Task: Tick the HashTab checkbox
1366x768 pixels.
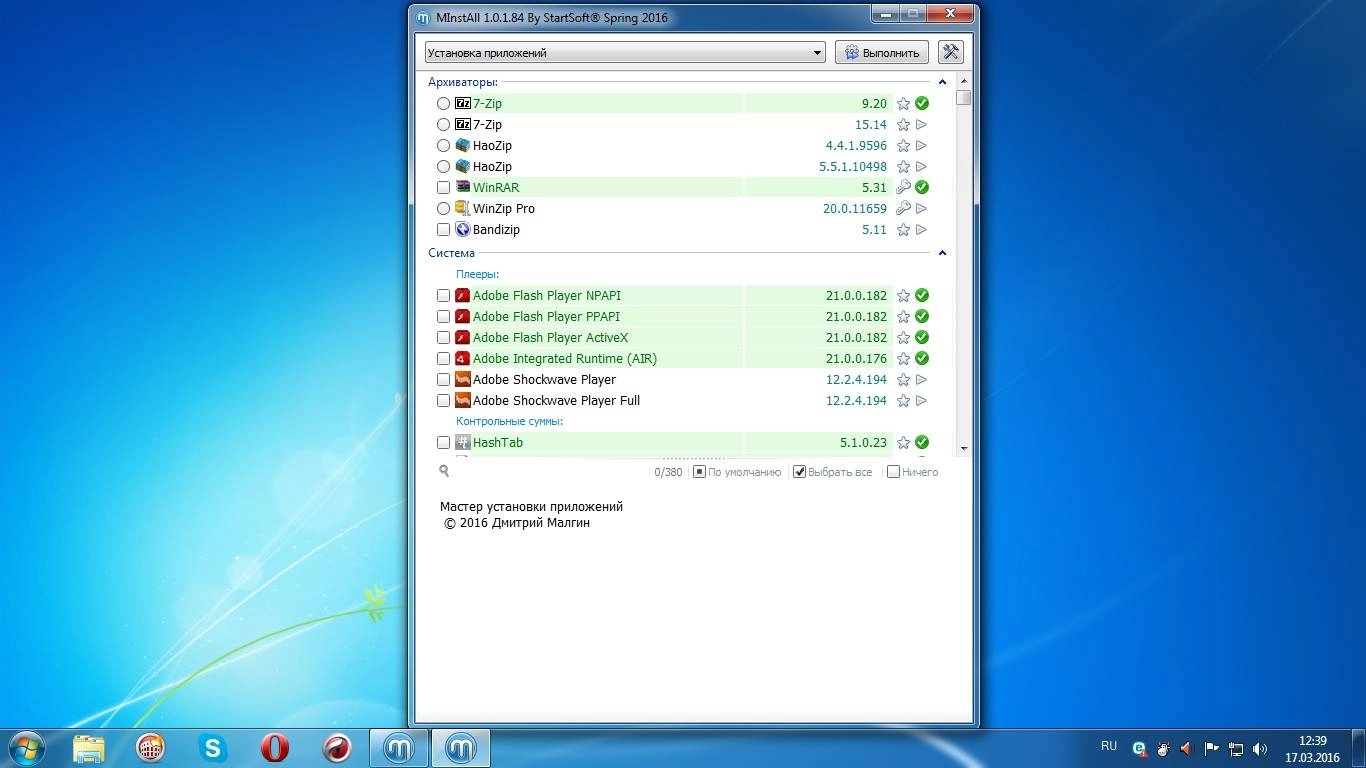Action: 443,442
